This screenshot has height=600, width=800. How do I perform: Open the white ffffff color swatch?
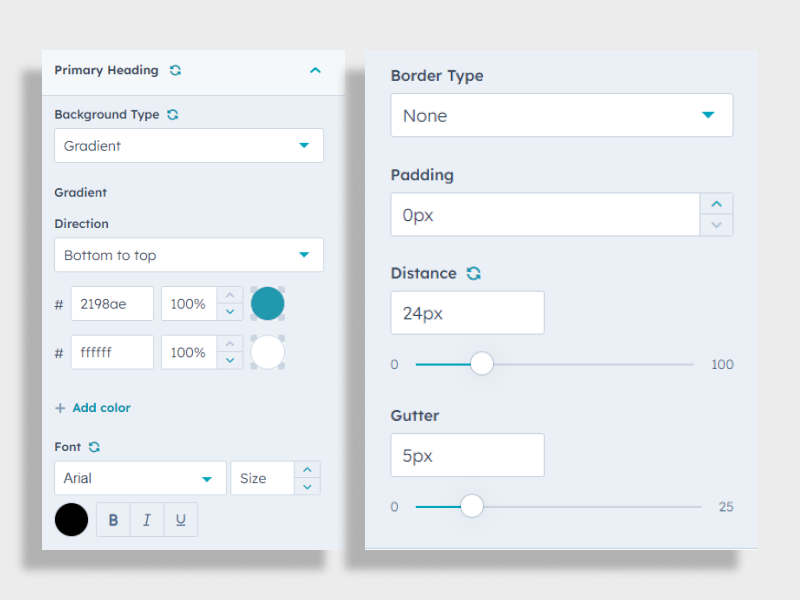tap(268, 352)
